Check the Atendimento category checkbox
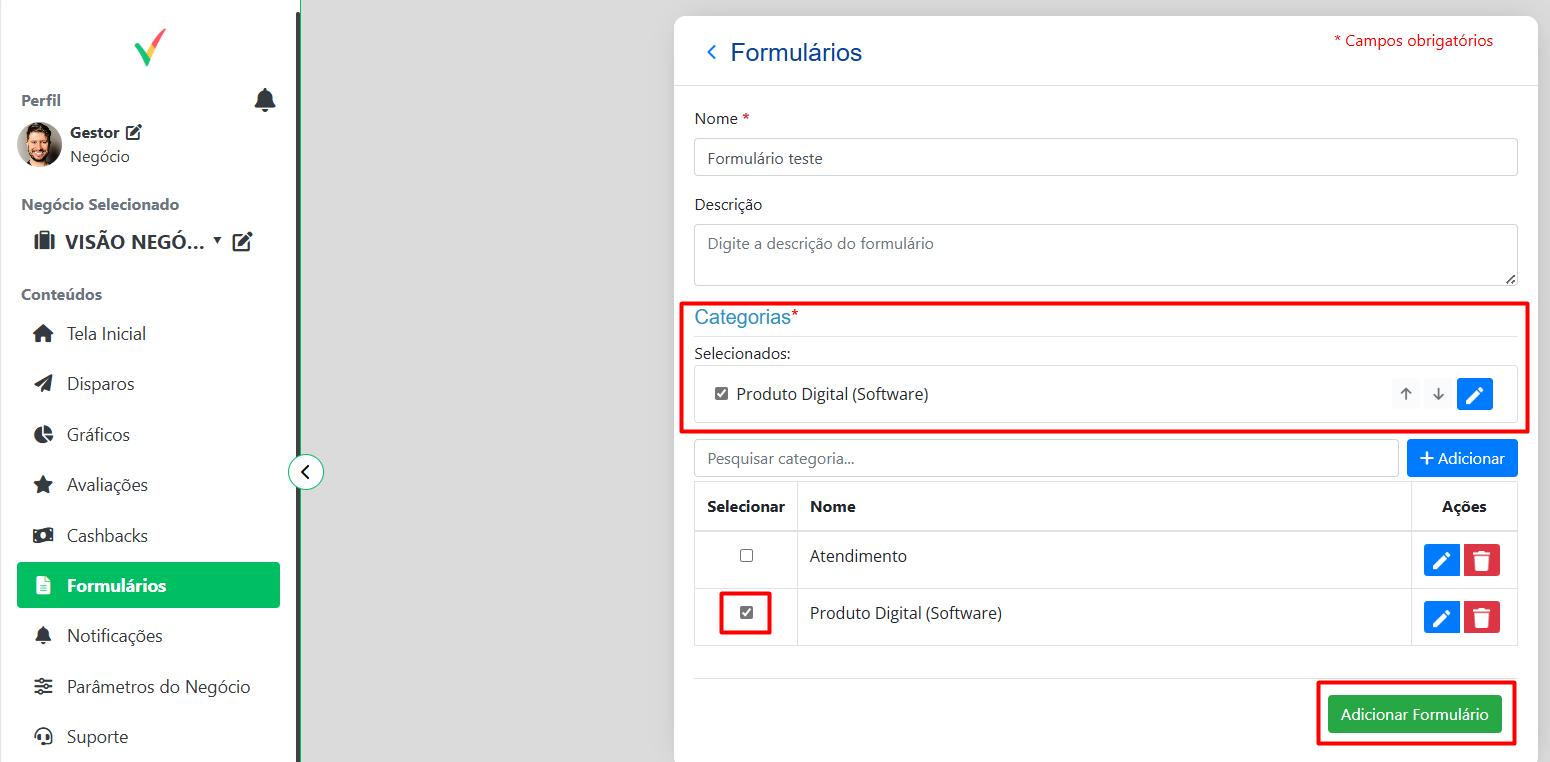The image size is (1550, 762). click(x=746, y=556)
